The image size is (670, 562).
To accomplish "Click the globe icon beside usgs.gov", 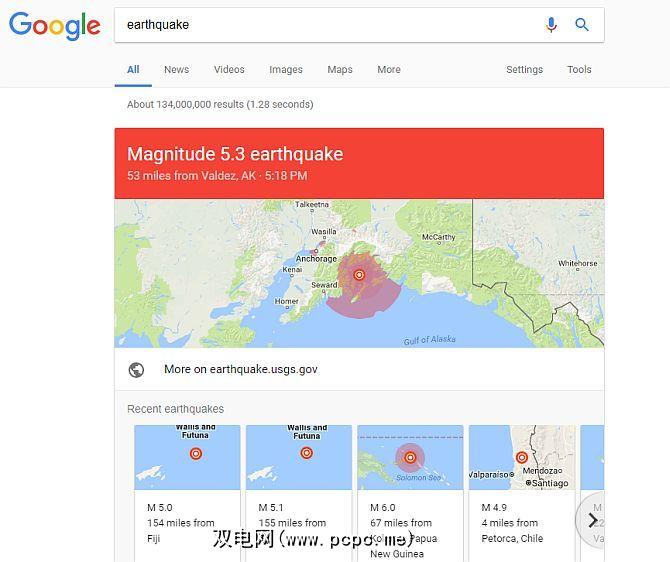I will click(x=136, y=370).
